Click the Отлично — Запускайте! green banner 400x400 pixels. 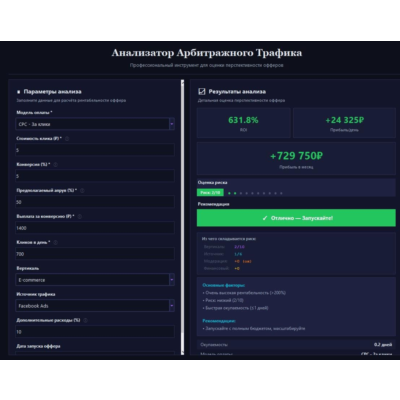(296, 218)
